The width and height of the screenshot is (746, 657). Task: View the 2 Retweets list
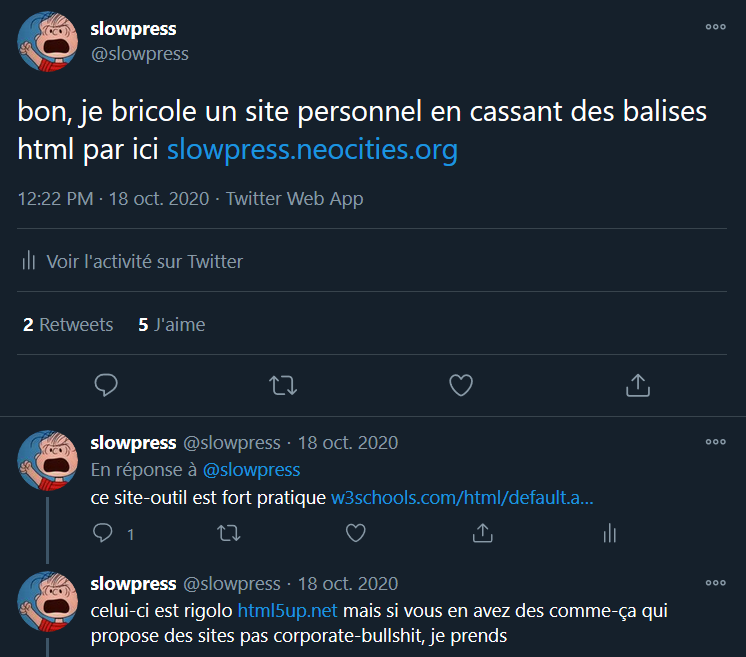tap(68, 325)
